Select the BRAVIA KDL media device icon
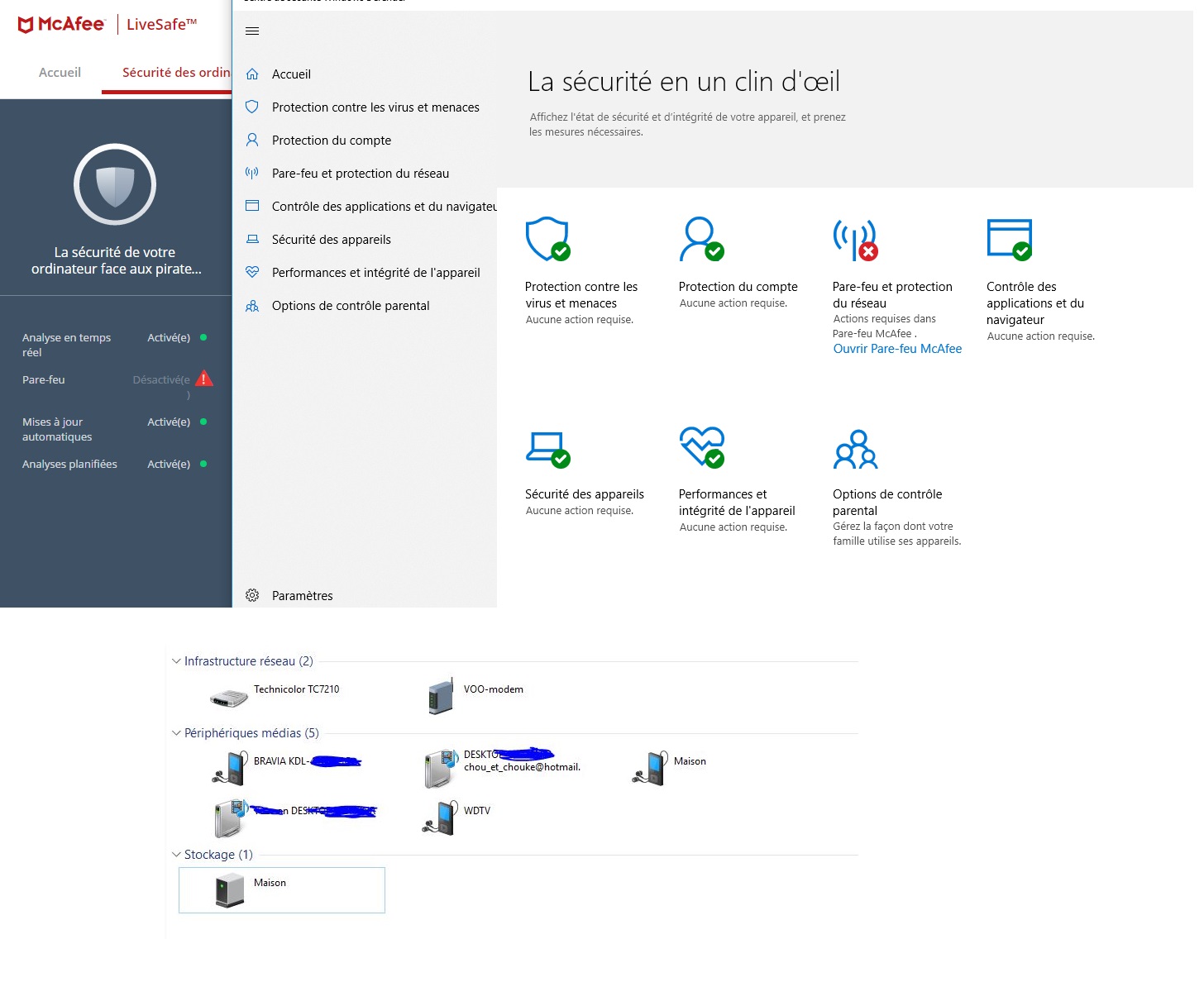The image size is (1204, 982). [231, 768]
